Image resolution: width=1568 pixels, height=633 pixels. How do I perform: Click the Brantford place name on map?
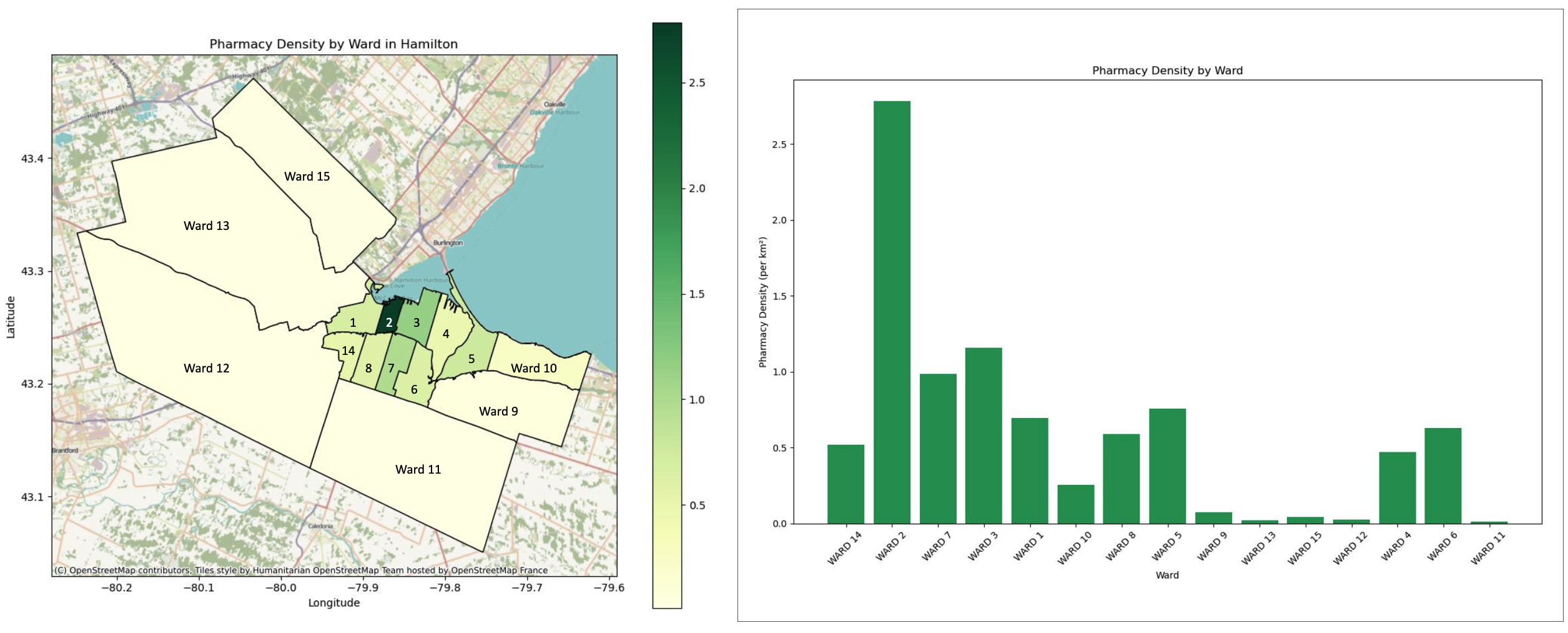tap(65, 450)
